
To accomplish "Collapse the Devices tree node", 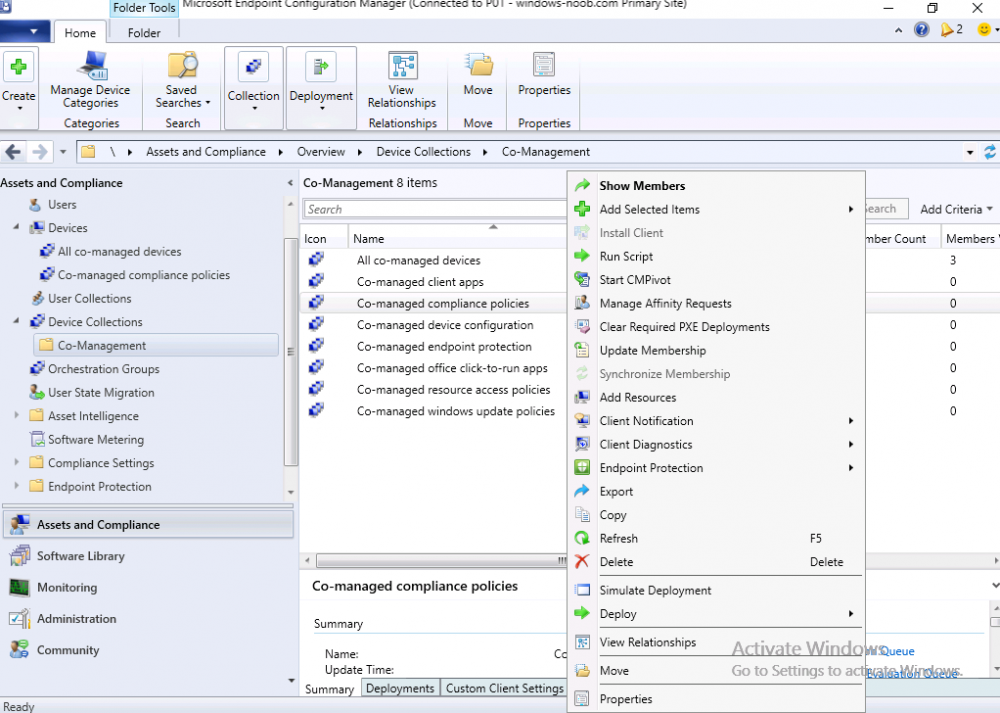I will [16, 228].
